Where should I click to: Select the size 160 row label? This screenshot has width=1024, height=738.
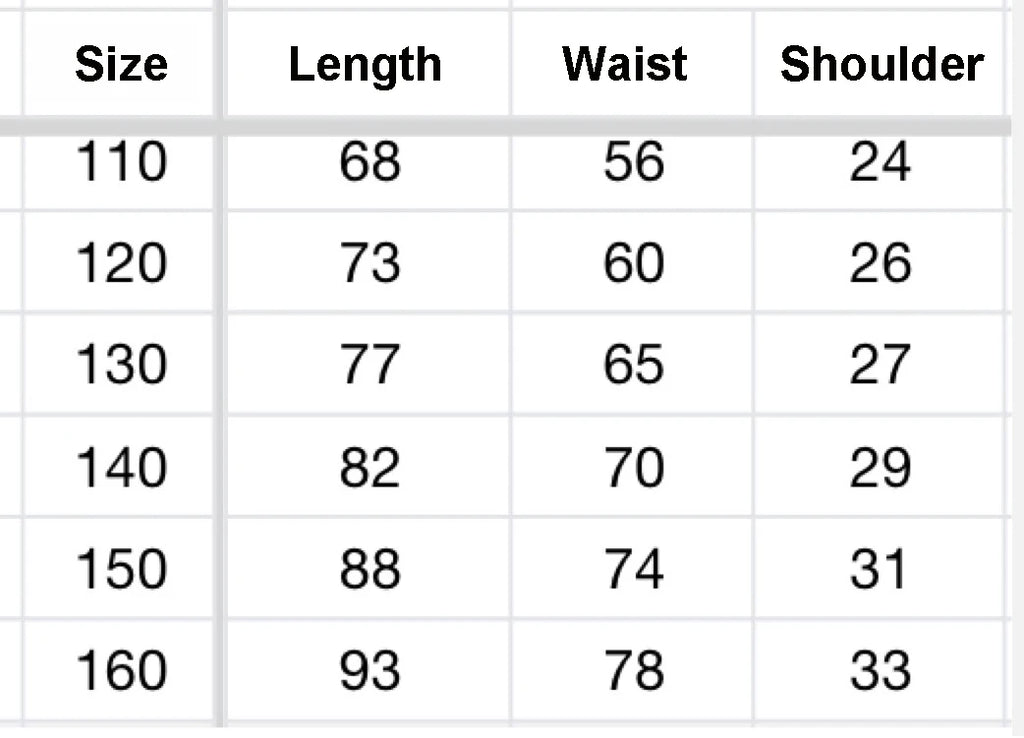(121, 670)
